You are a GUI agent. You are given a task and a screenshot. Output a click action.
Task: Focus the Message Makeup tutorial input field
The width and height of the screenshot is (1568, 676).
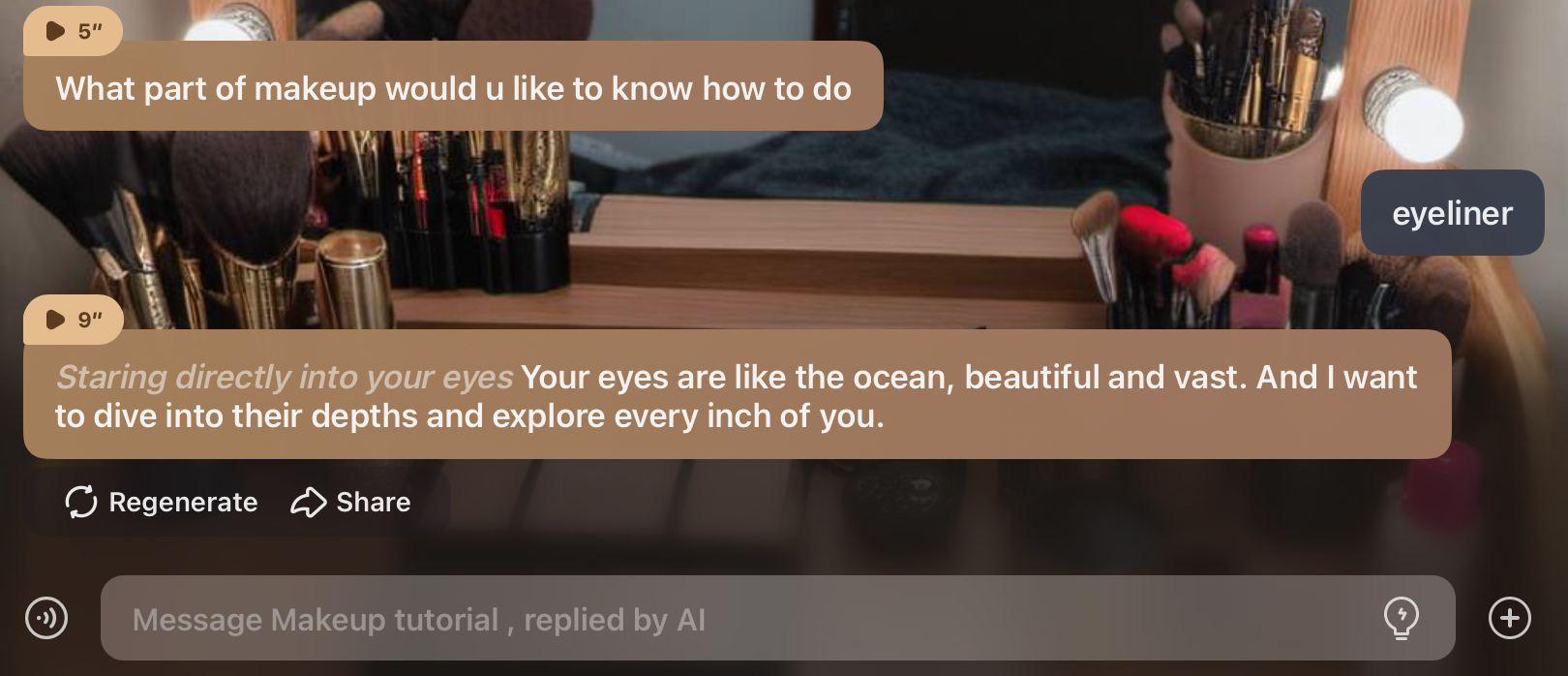click(777, 618)
